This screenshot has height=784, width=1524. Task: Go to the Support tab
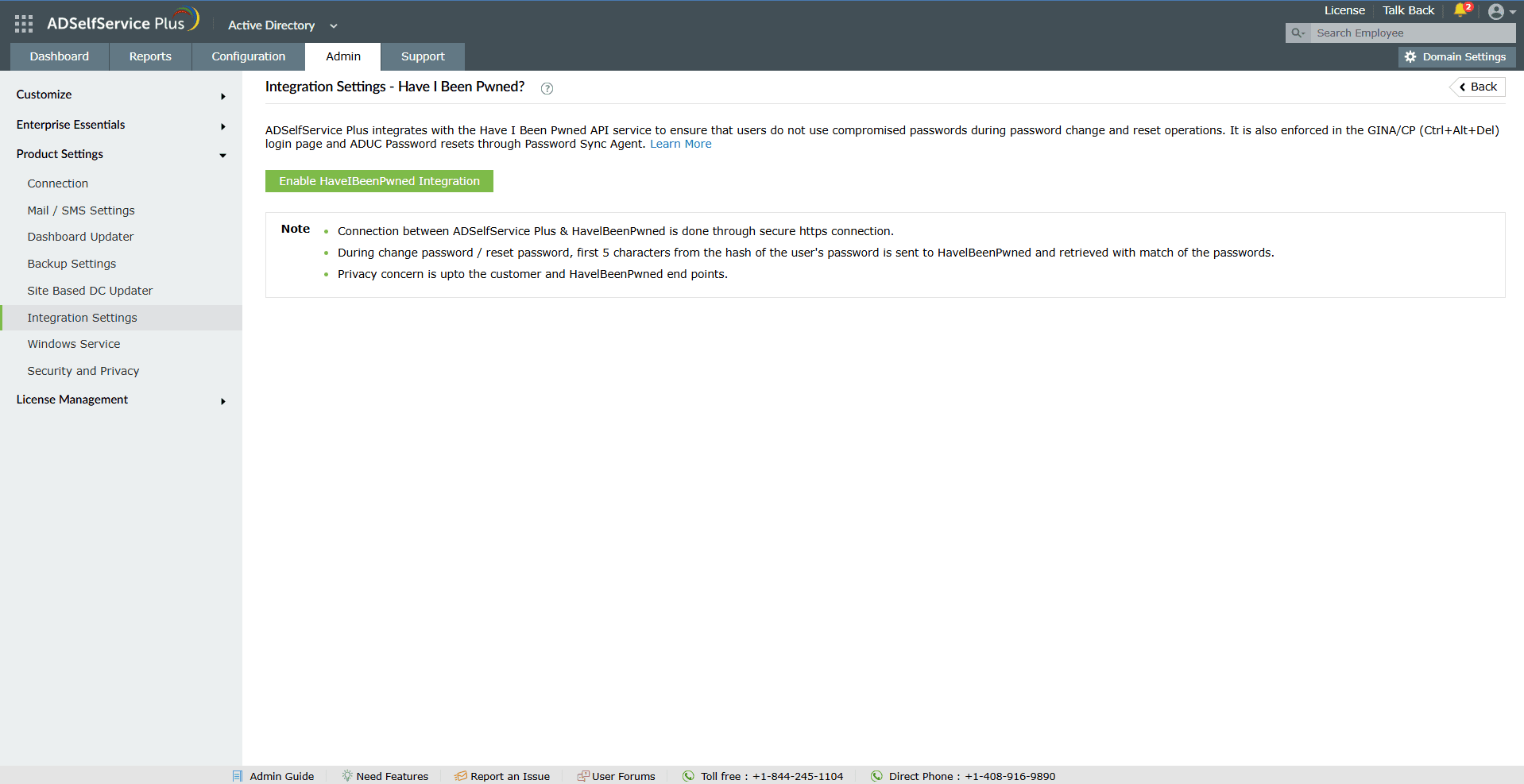423,56
